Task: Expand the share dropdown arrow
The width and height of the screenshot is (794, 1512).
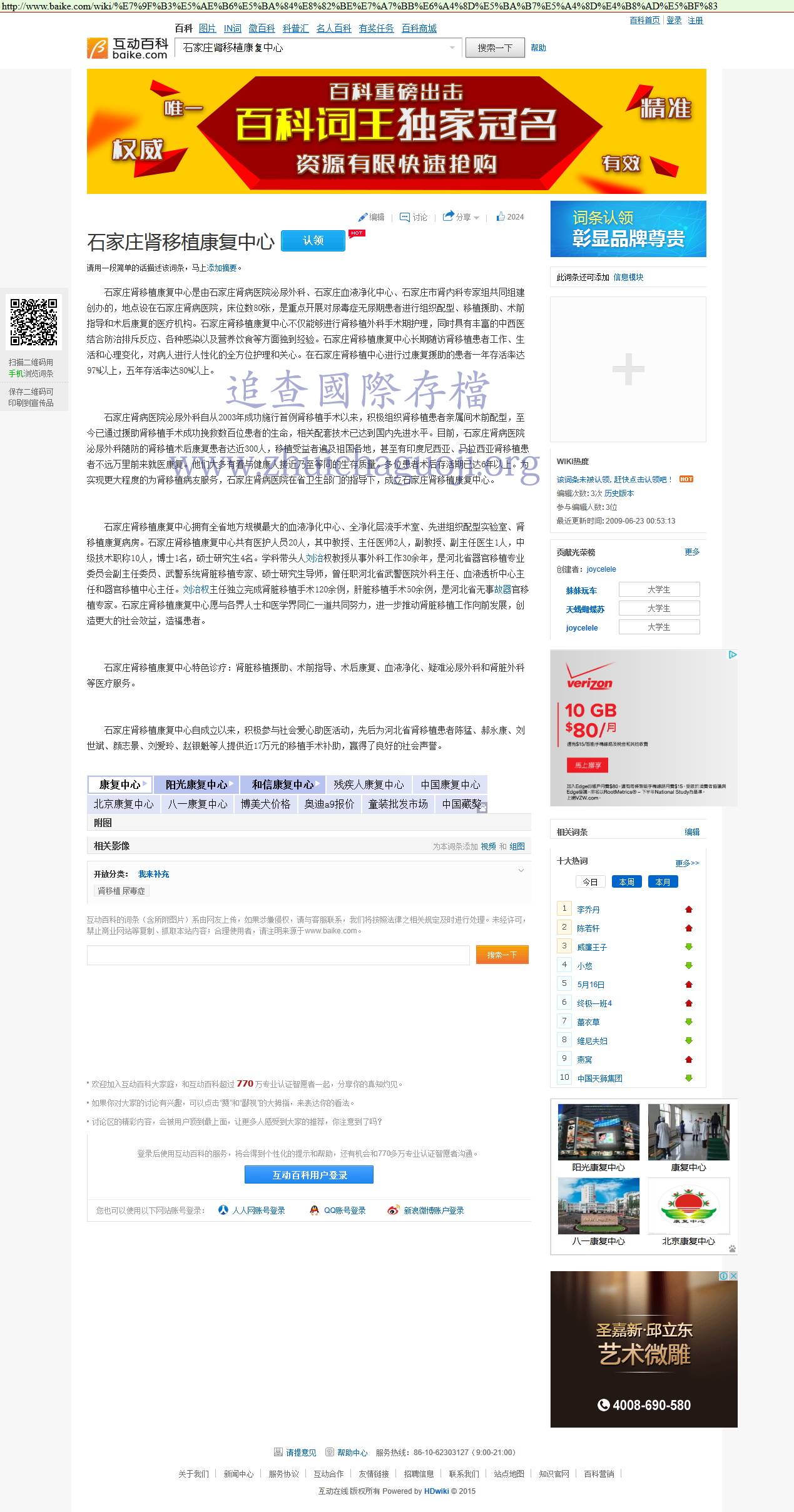Action: [x=477, y=218]
